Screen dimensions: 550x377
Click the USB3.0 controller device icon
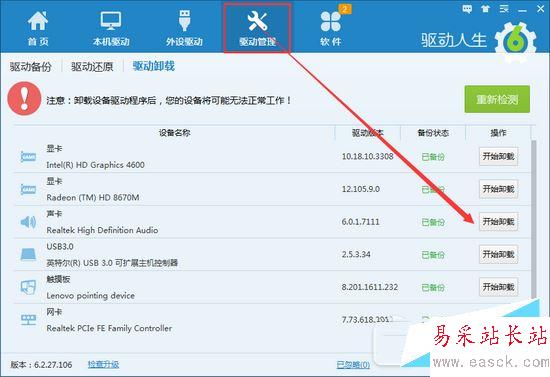point(28,254)
